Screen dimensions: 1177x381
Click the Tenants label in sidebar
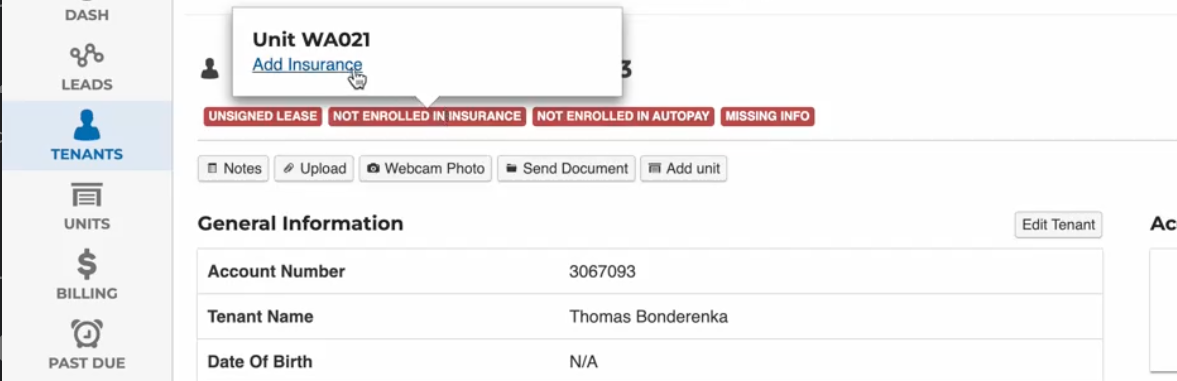tap(86, 154)
